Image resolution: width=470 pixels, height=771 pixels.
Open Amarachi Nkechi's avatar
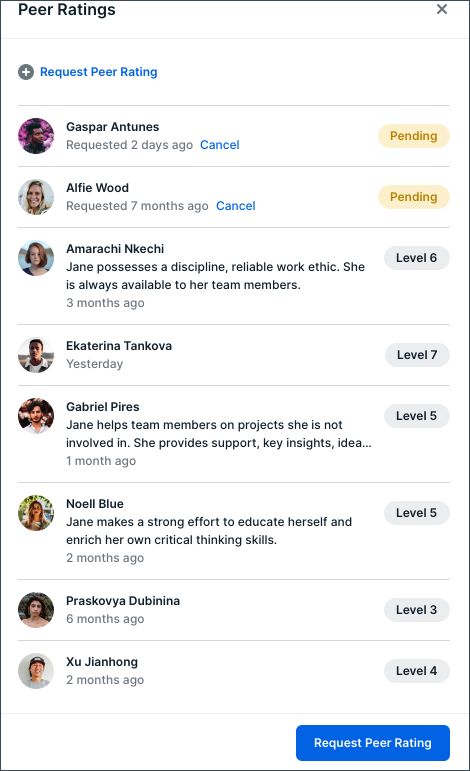[36, 258]
